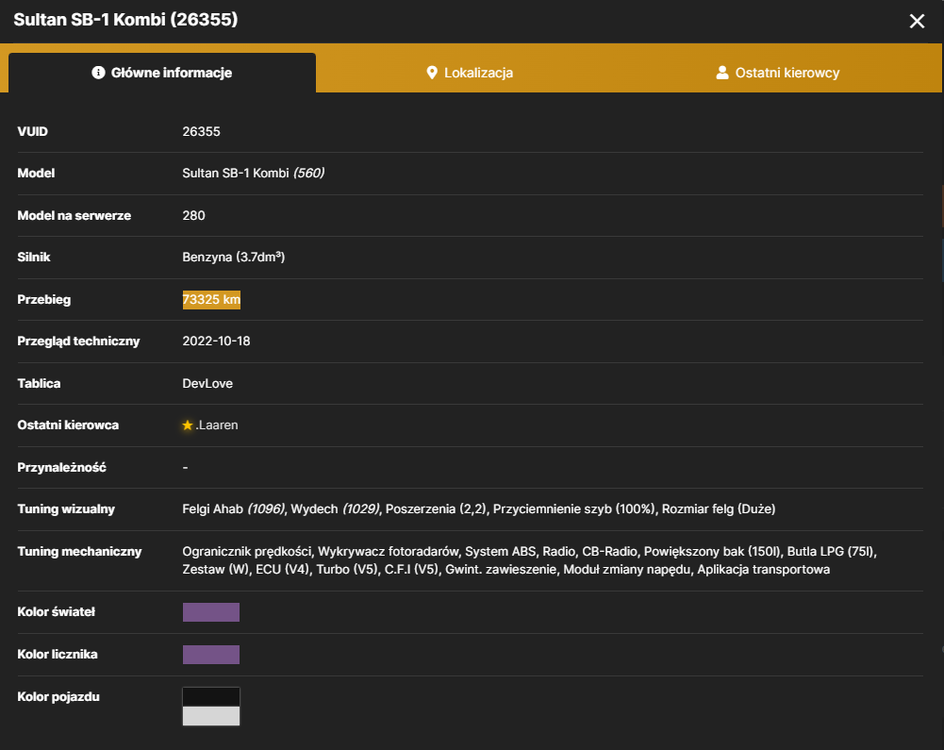Viewport: 944px width, 750px height.
Task: Open the Ostatni kierowcy tab
Action: point(778,73)
